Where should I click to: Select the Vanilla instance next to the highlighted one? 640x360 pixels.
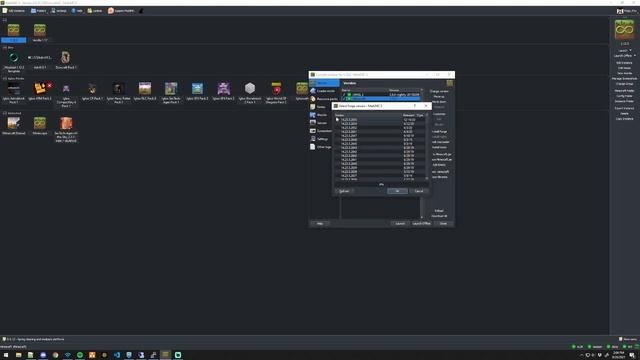coord(40,33)
